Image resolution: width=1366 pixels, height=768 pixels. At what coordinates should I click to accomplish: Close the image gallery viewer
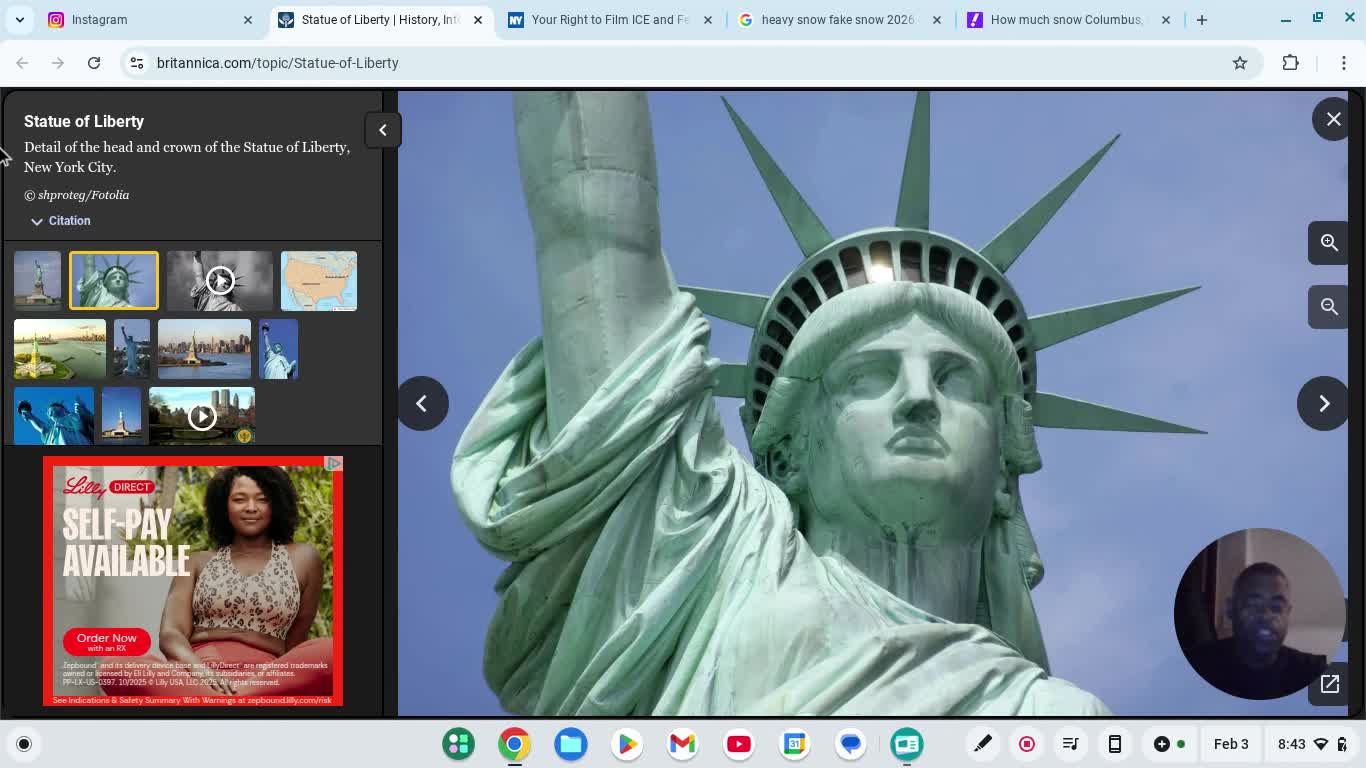1333,119
